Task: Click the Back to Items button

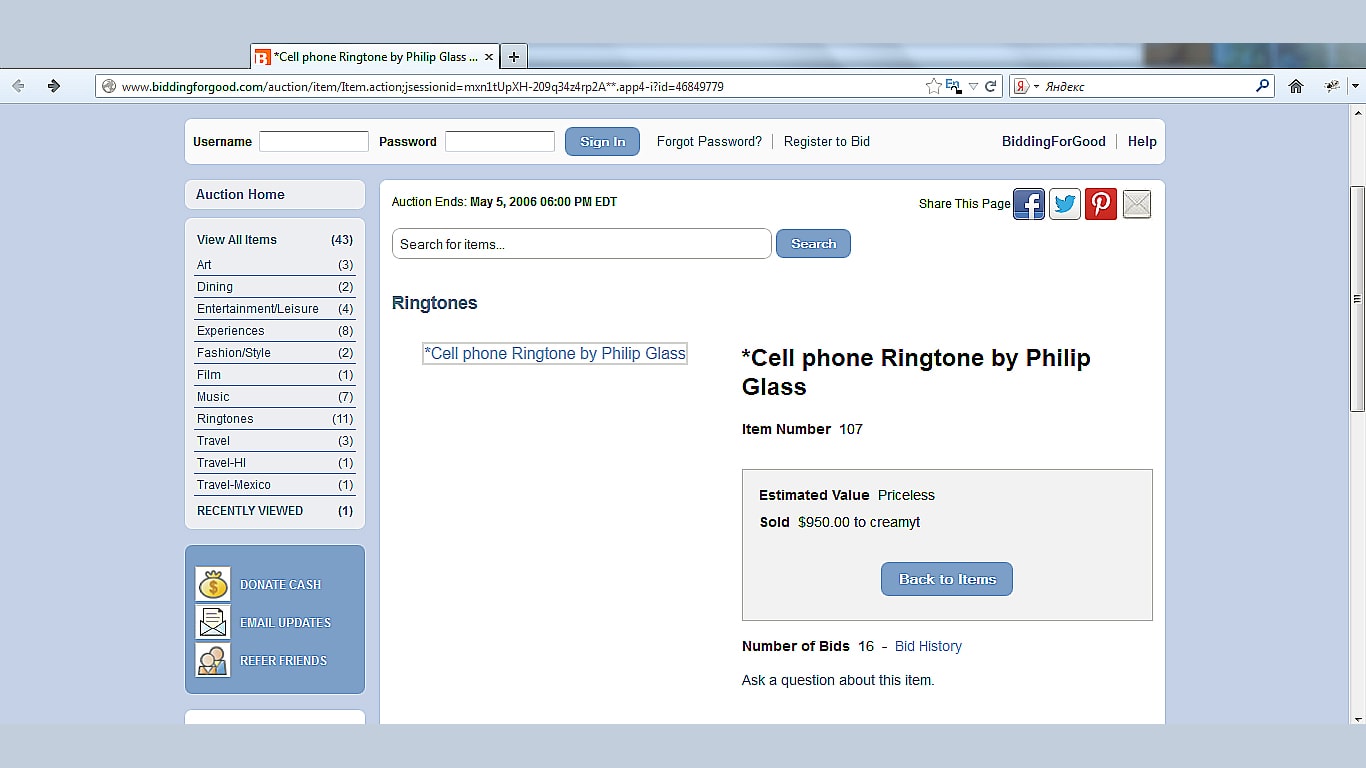Action: (x=947, y=579)
